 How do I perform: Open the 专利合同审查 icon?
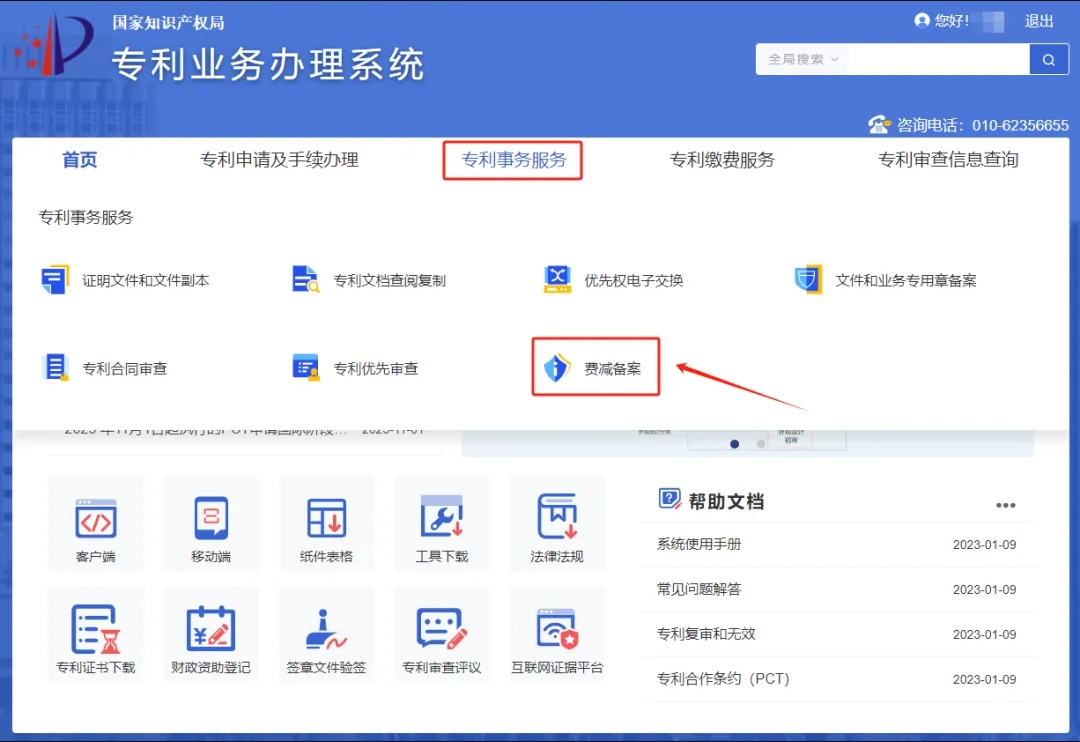55,368
